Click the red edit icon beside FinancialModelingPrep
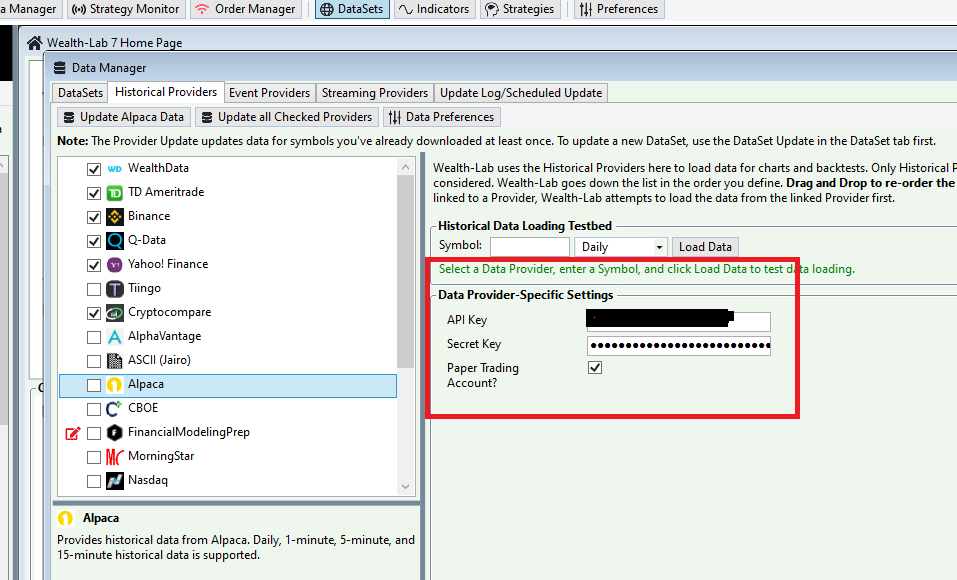 pyautogui.click(x=72, y=433)
